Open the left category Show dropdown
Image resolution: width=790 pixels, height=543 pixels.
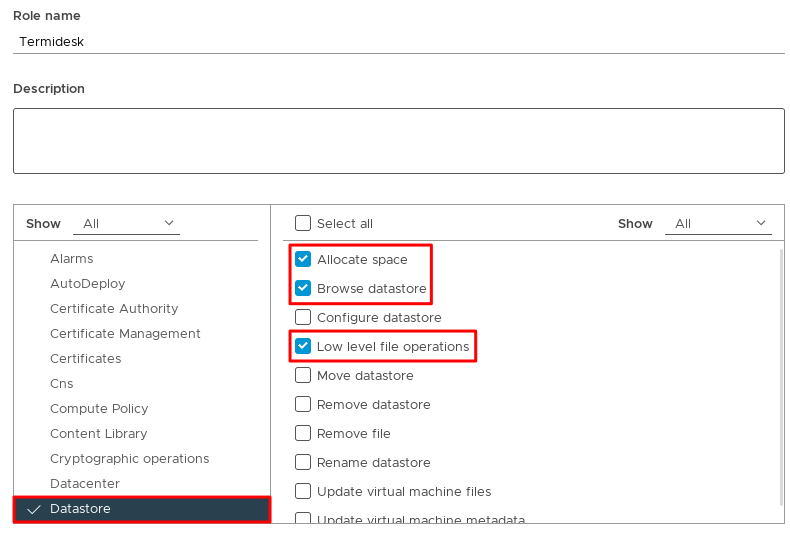click(128, 224)
